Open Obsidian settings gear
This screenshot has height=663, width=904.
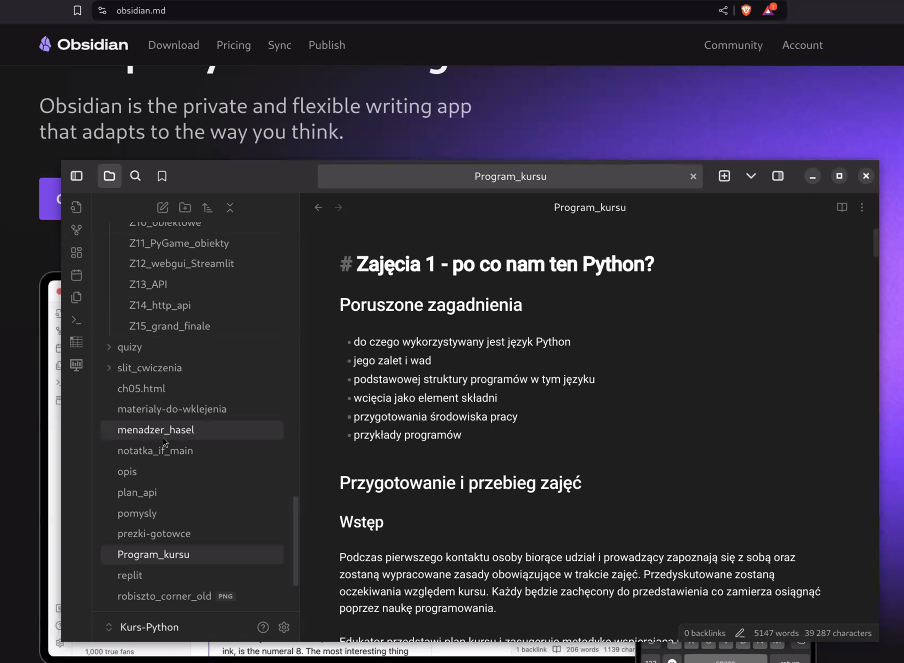tap(284, 627)
